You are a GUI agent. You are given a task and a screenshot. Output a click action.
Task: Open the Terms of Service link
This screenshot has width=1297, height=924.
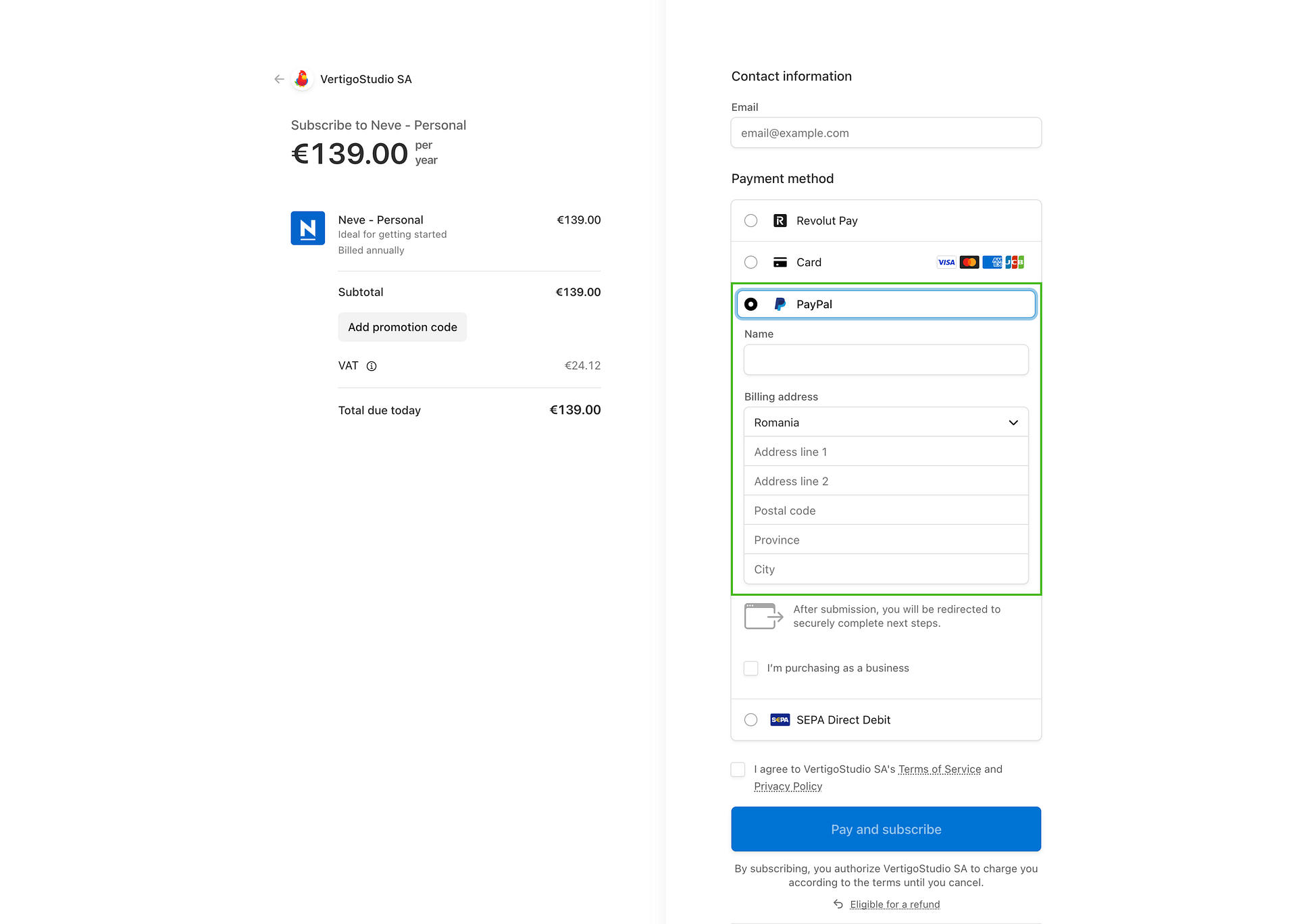(x=939, y=769)
